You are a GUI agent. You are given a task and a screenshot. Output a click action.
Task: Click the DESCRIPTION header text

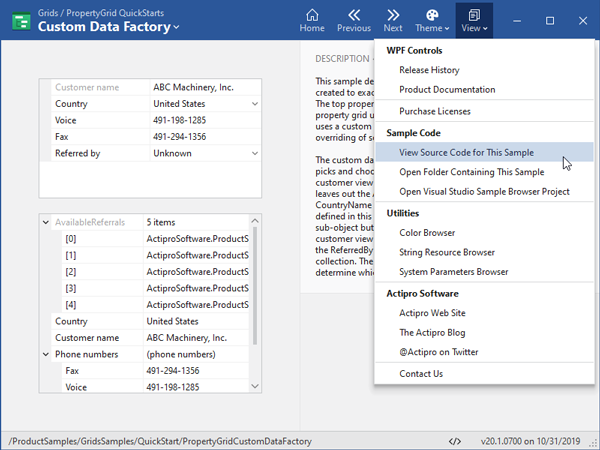pos(342,59)
